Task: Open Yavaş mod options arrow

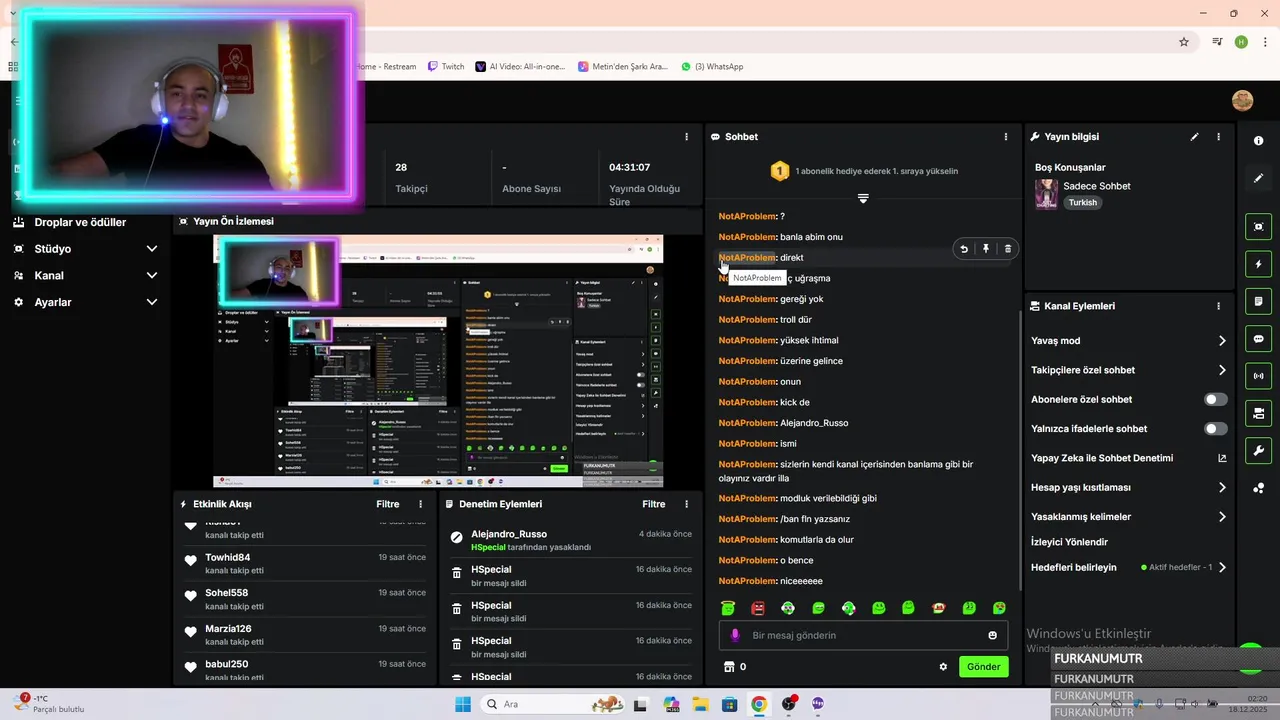Action: [1222, 341]
